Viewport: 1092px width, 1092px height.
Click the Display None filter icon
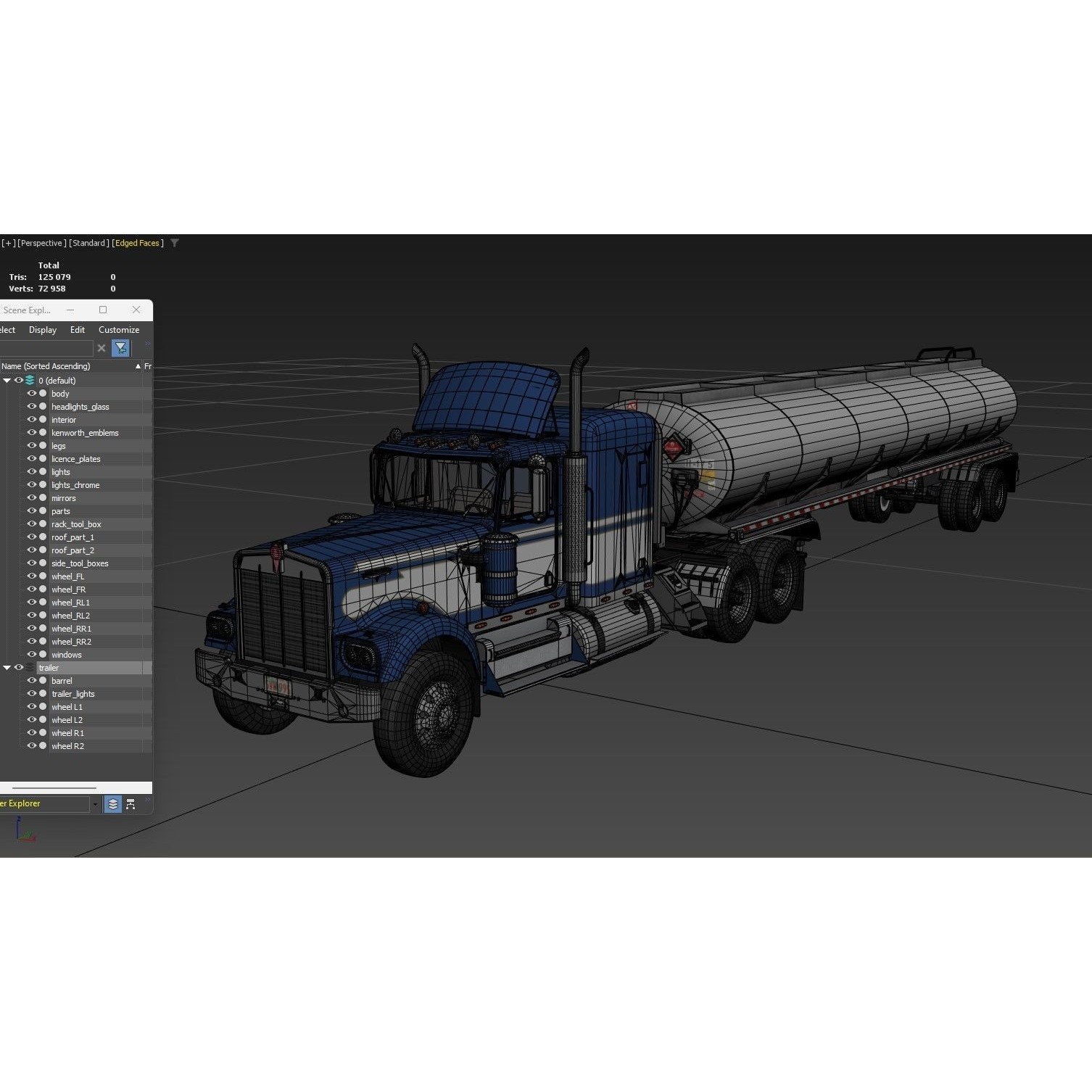coord(121,347)
